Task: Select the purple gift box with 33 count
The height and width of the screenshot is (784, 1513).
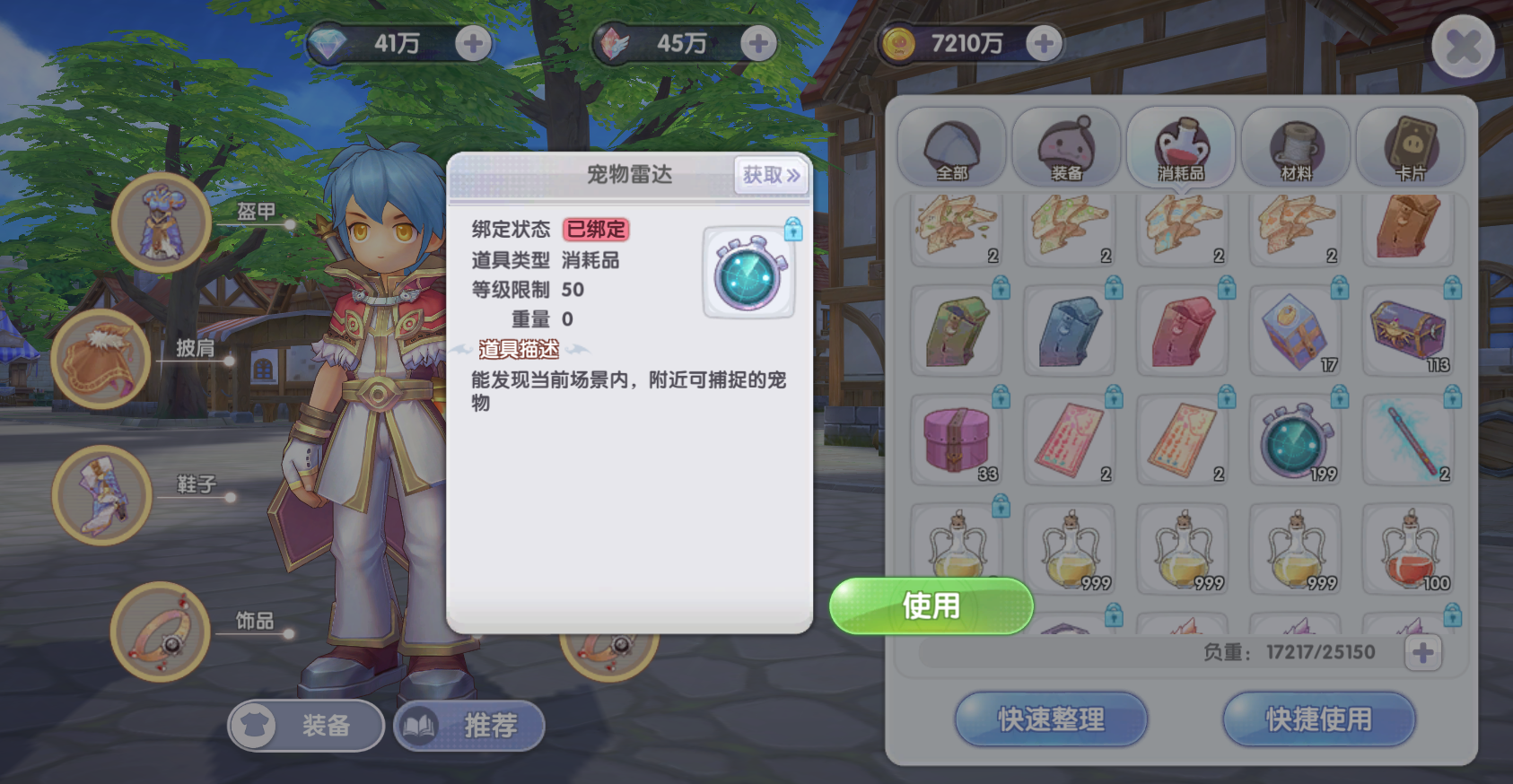Action: [957, 440]
